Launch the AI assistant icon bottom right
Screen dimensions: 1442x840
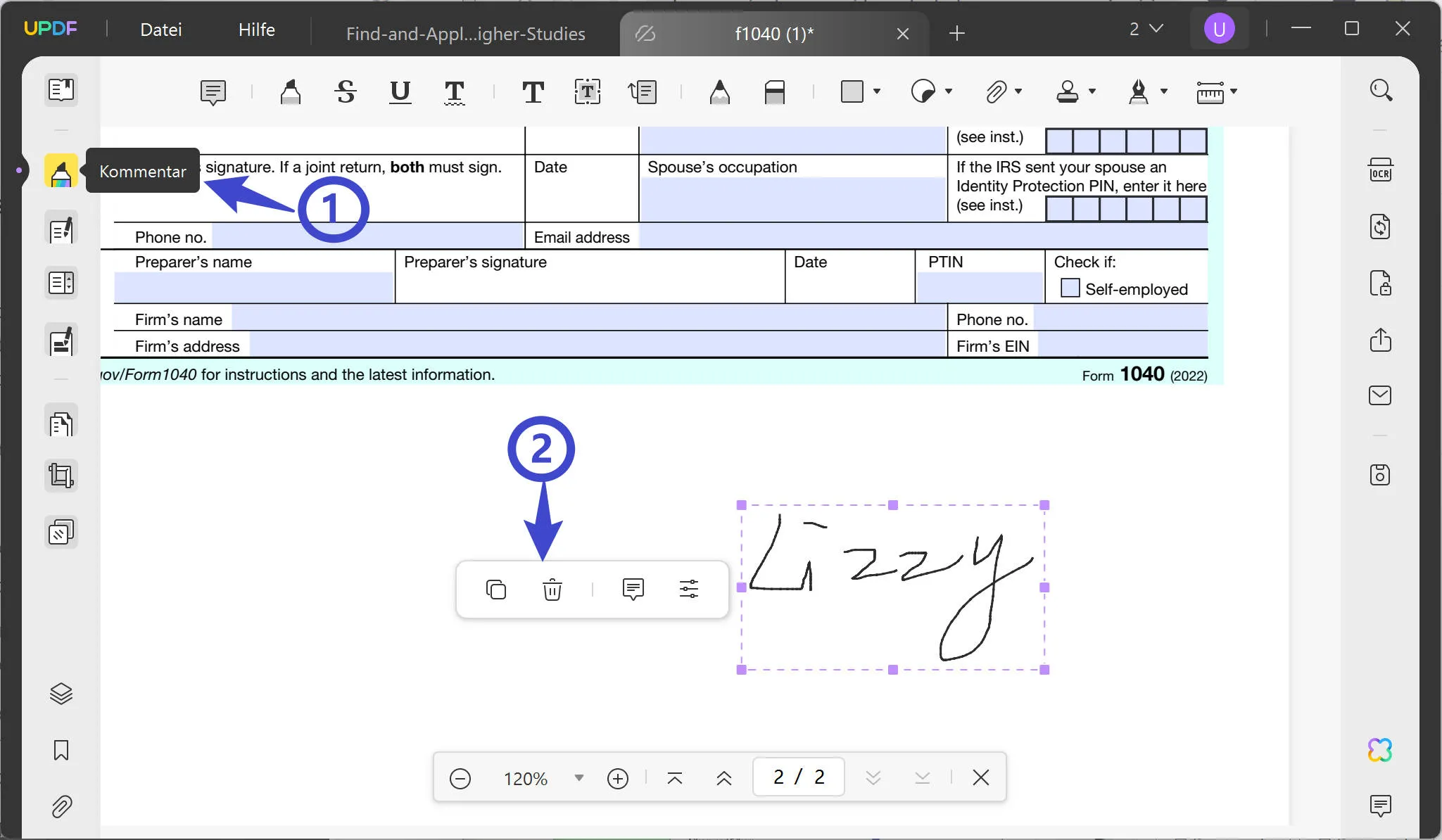pos(1379,750)
